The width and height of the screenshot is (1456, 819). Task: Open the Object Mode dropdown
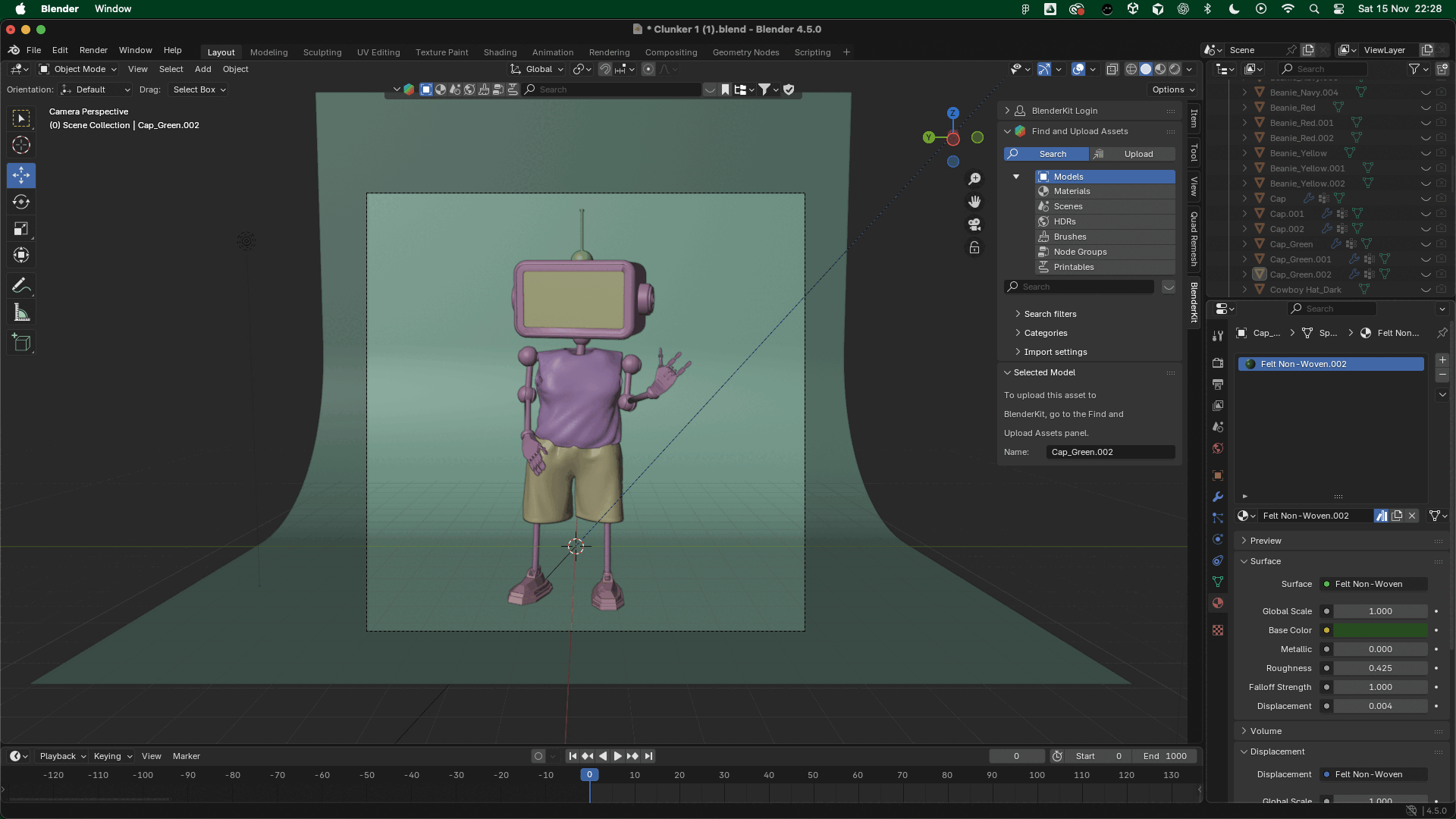[78, 69]
